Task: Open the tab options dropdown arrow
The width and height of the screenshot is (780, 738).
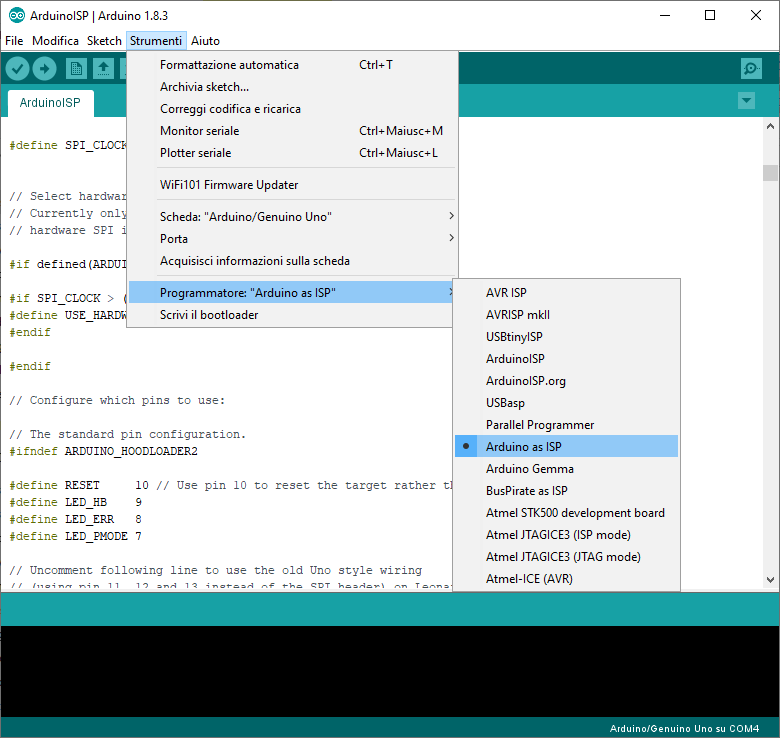Action: tap(746, 100)
